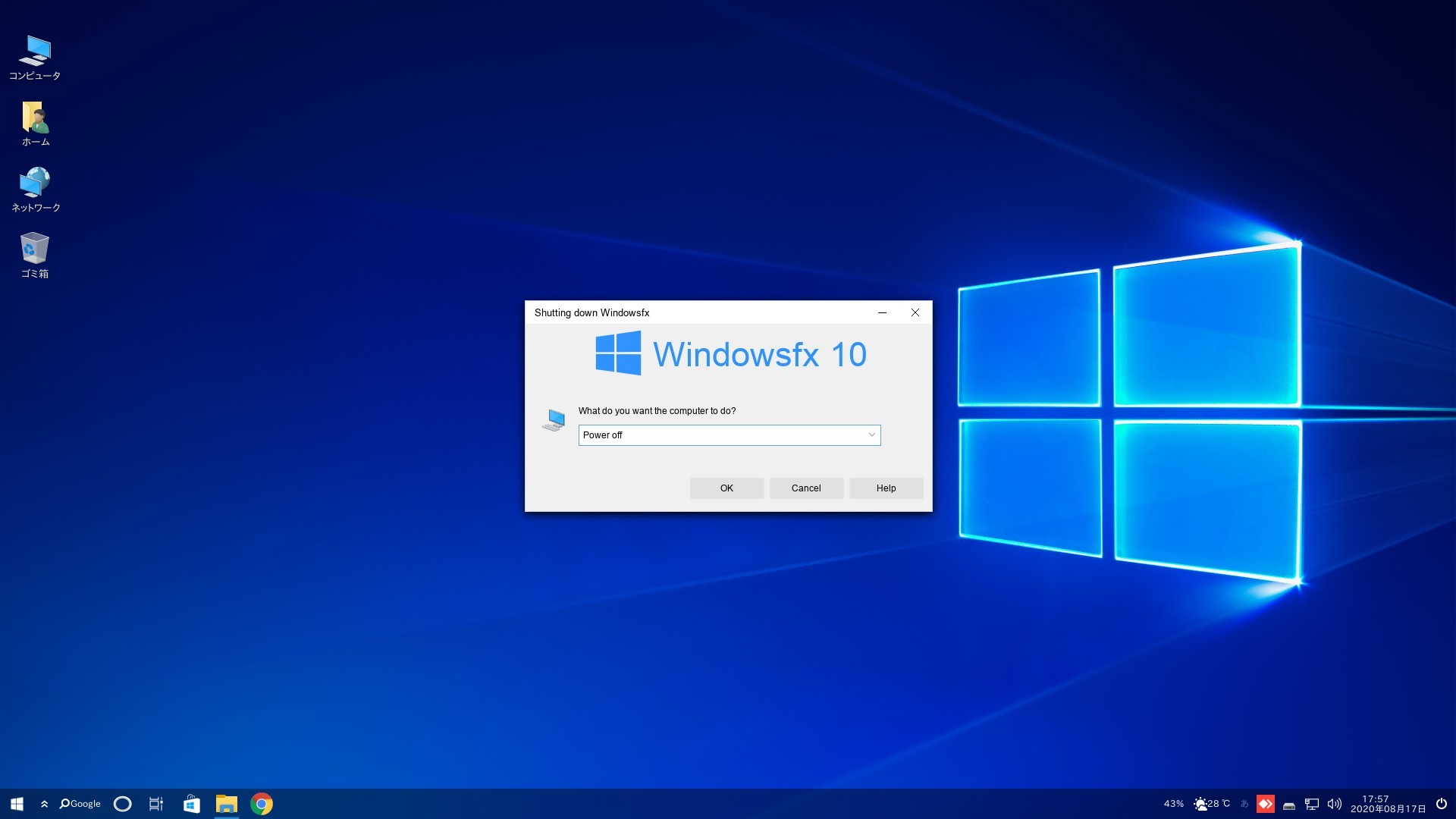1456x819 pixels.
Task: Open the Start menu Windows logo
Action: pos(17,804)
